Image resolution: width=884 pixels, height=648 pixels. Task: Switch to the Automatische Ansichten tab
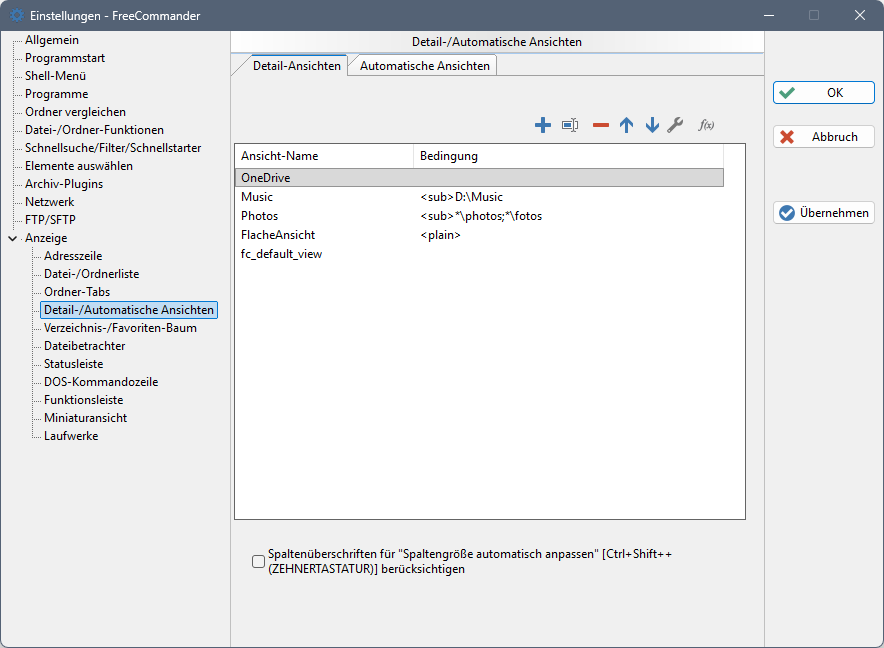click(x=424, y=66)
